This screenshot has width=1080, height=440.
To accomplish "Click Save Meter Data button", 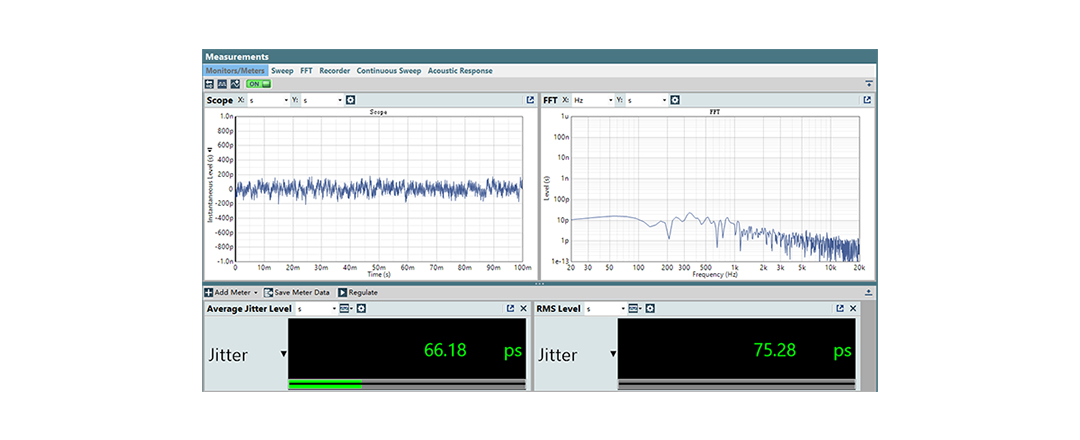I will click(296, 292).
